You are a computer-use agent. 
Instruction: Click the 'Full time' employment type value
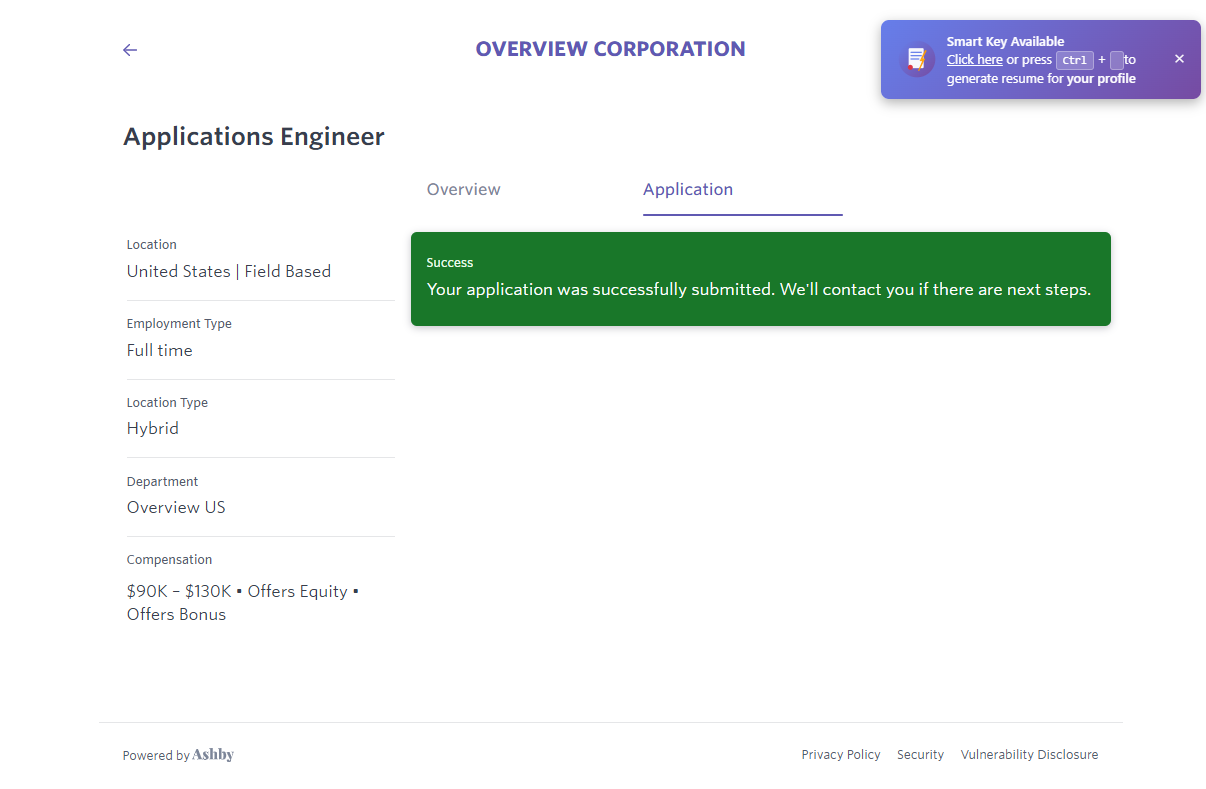[x=160, y=350]
